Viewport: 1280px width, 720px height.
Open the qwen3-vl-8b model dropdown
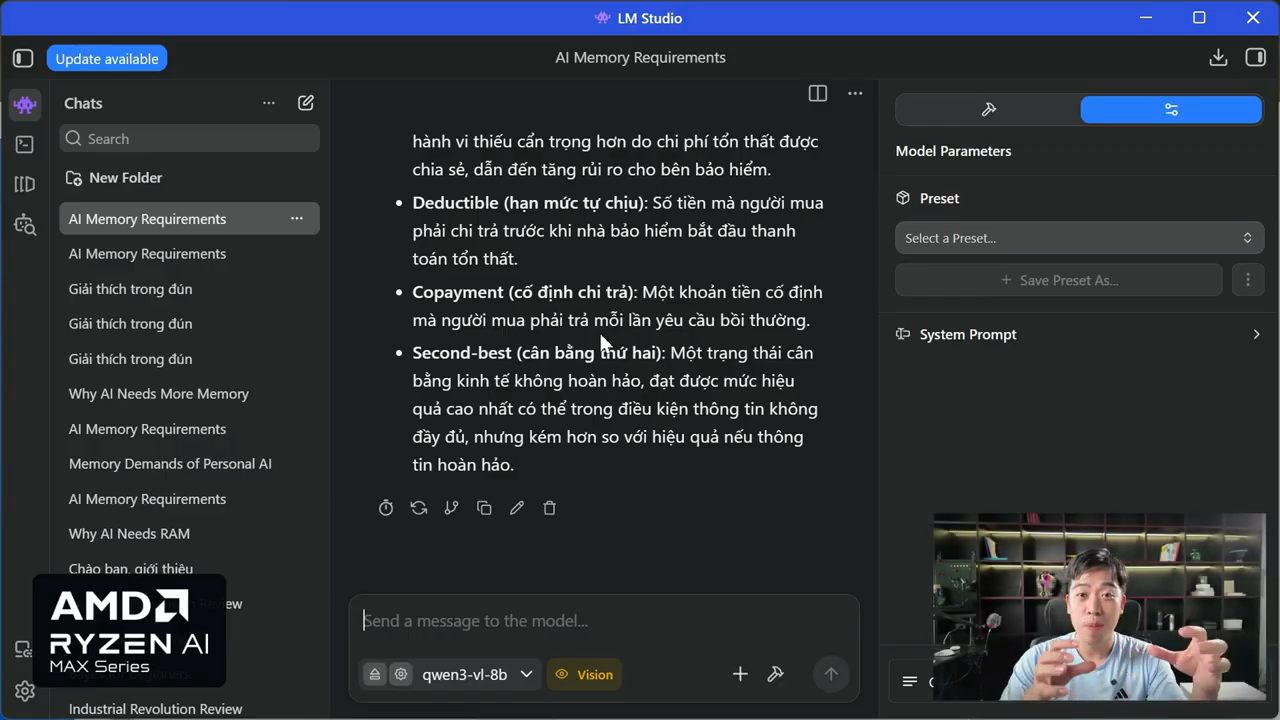[477, 674]
